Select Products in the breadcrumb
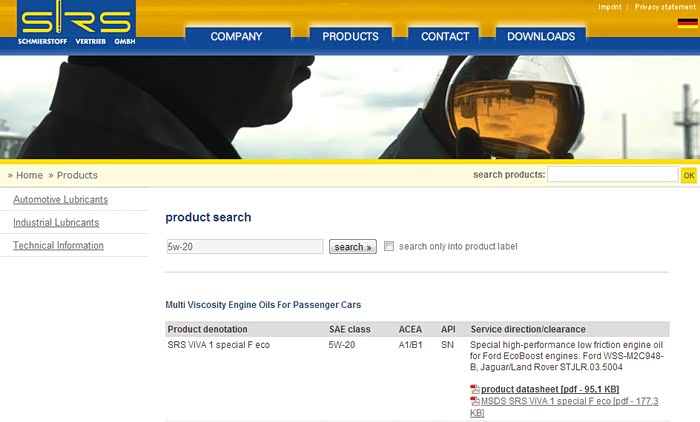The width and height of the screenshot is (700, 422). click(76, 175)
